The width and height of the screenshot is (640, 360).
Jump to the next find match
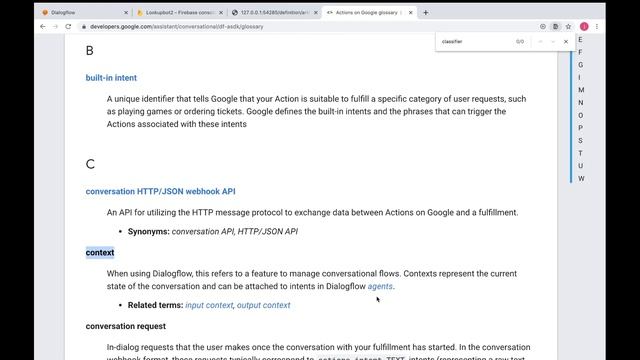[x=553, y=42]
